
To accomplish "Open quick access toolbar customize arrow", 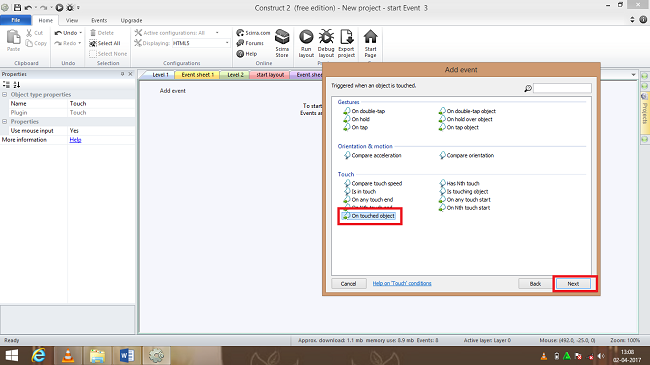I will coord(78,7).
